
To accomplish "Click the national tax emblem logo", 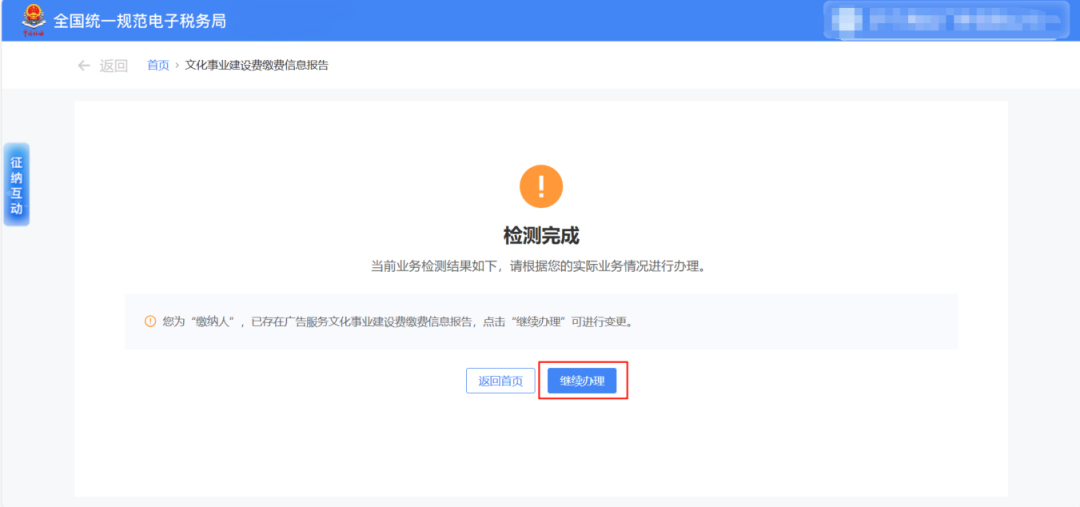I will 33,20.
